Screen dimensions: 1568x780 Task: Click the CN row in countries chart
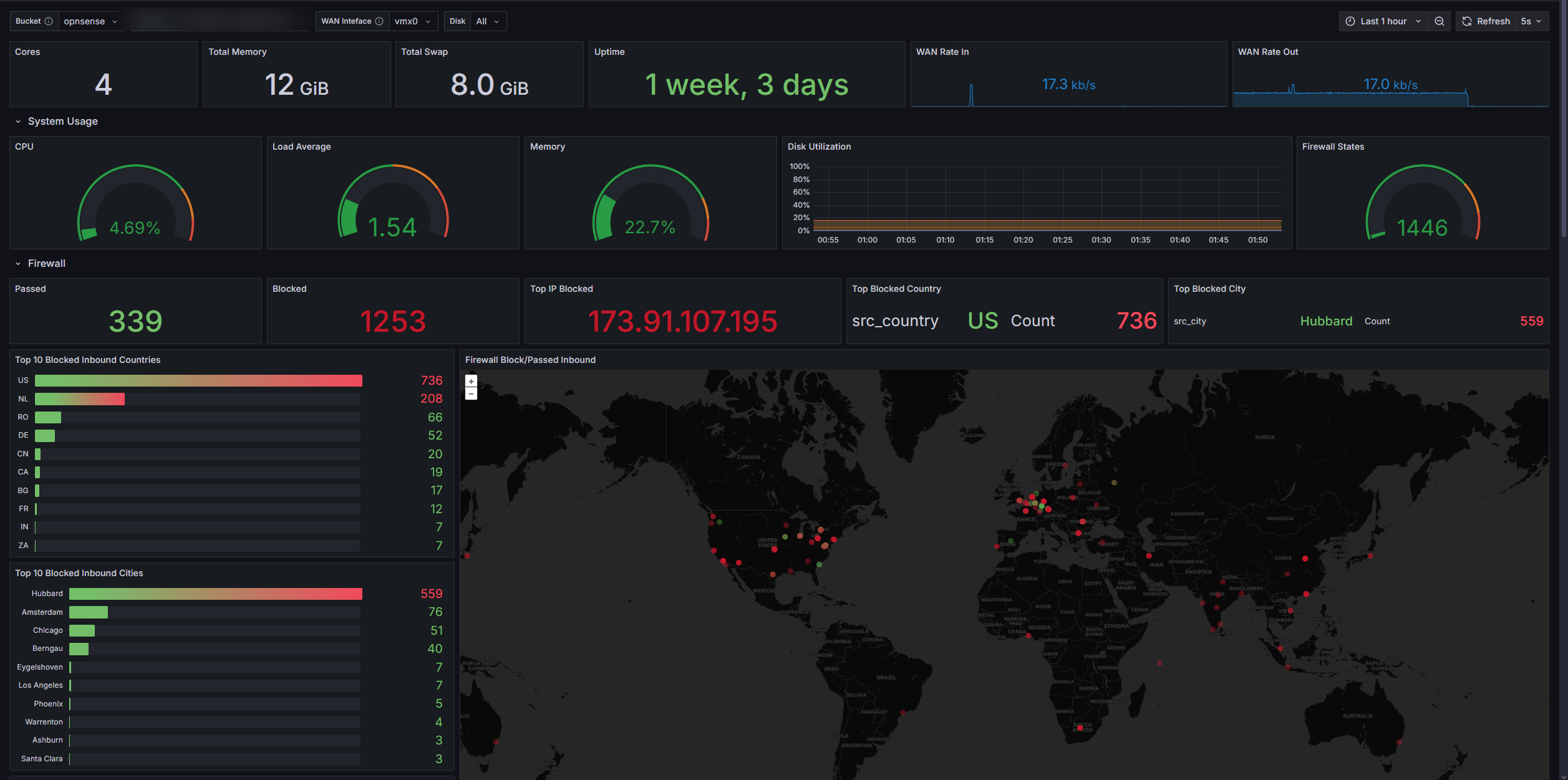pyautogui.click(x=230, y=454)
